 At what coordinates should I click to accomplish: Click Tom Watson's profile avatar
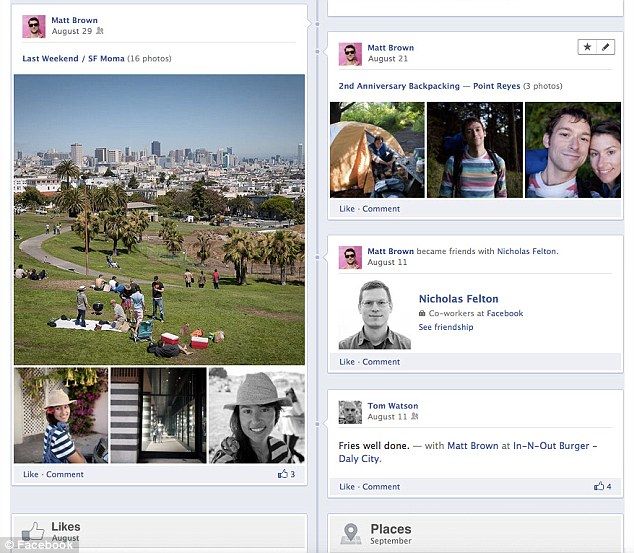350,411
